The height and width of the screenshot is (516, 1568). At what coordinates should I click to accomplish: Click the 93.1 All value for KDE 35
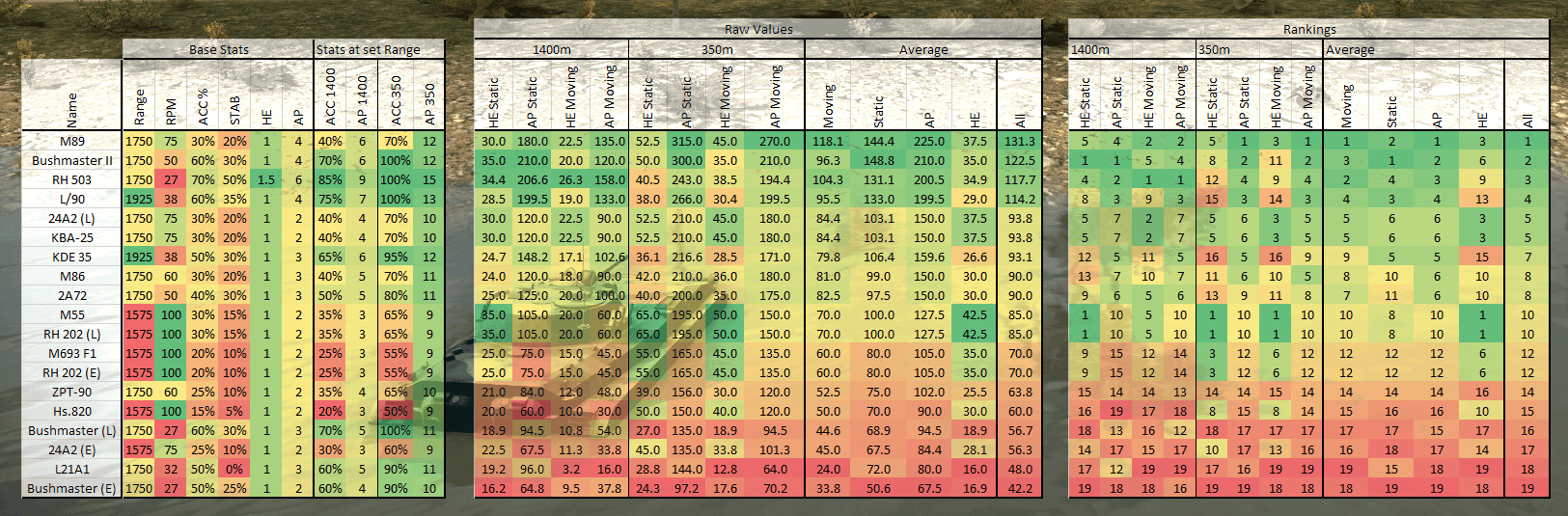(1020, 257)
